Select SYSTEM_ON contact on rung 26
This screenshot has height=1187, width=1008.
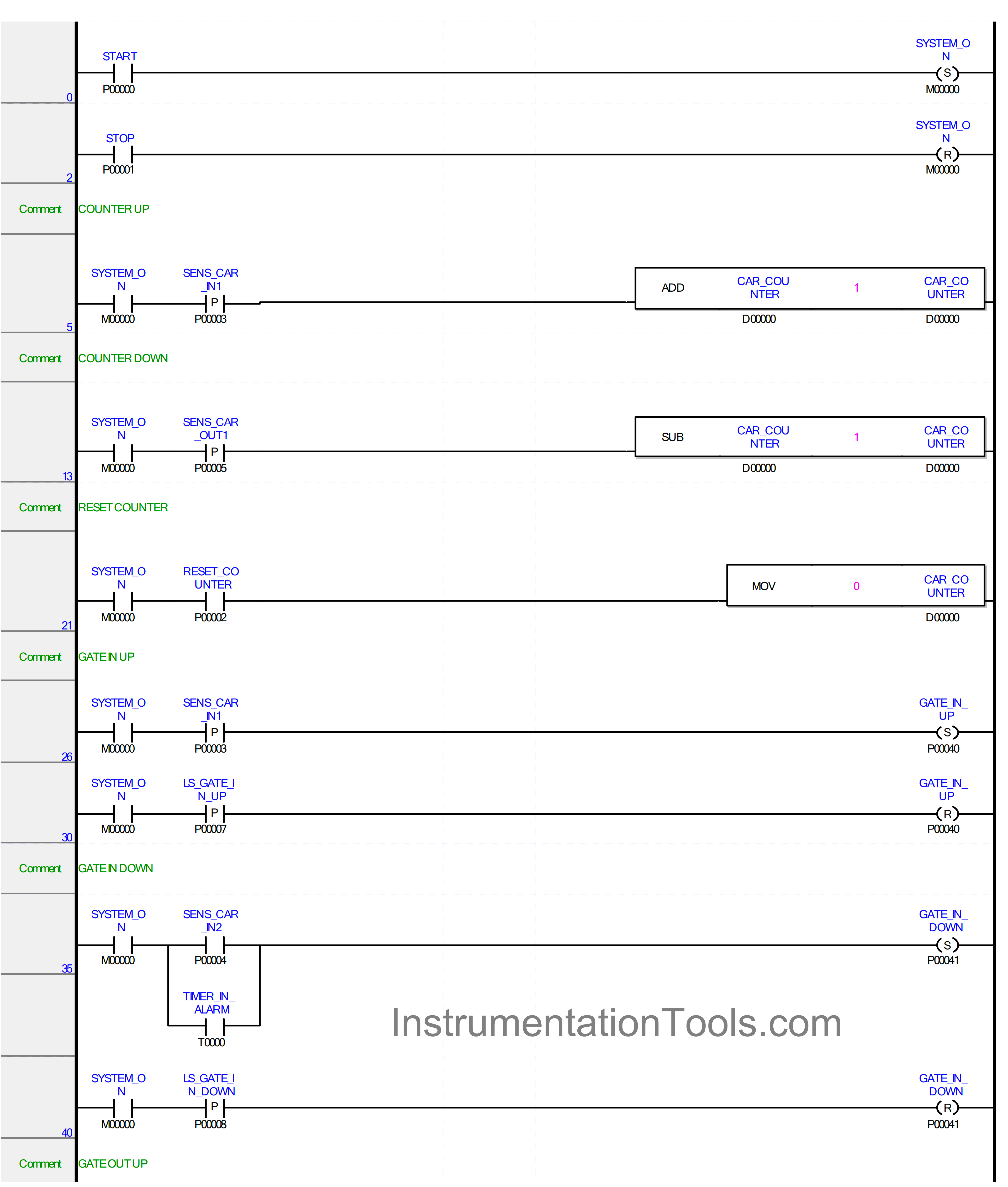[x=123, y=732]
